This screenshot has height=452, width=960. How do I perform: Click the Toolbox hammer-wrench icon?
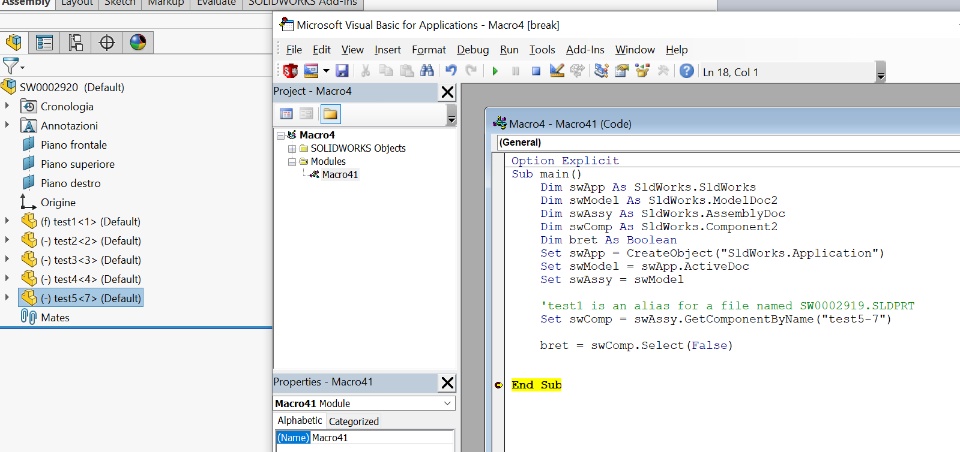663,71
